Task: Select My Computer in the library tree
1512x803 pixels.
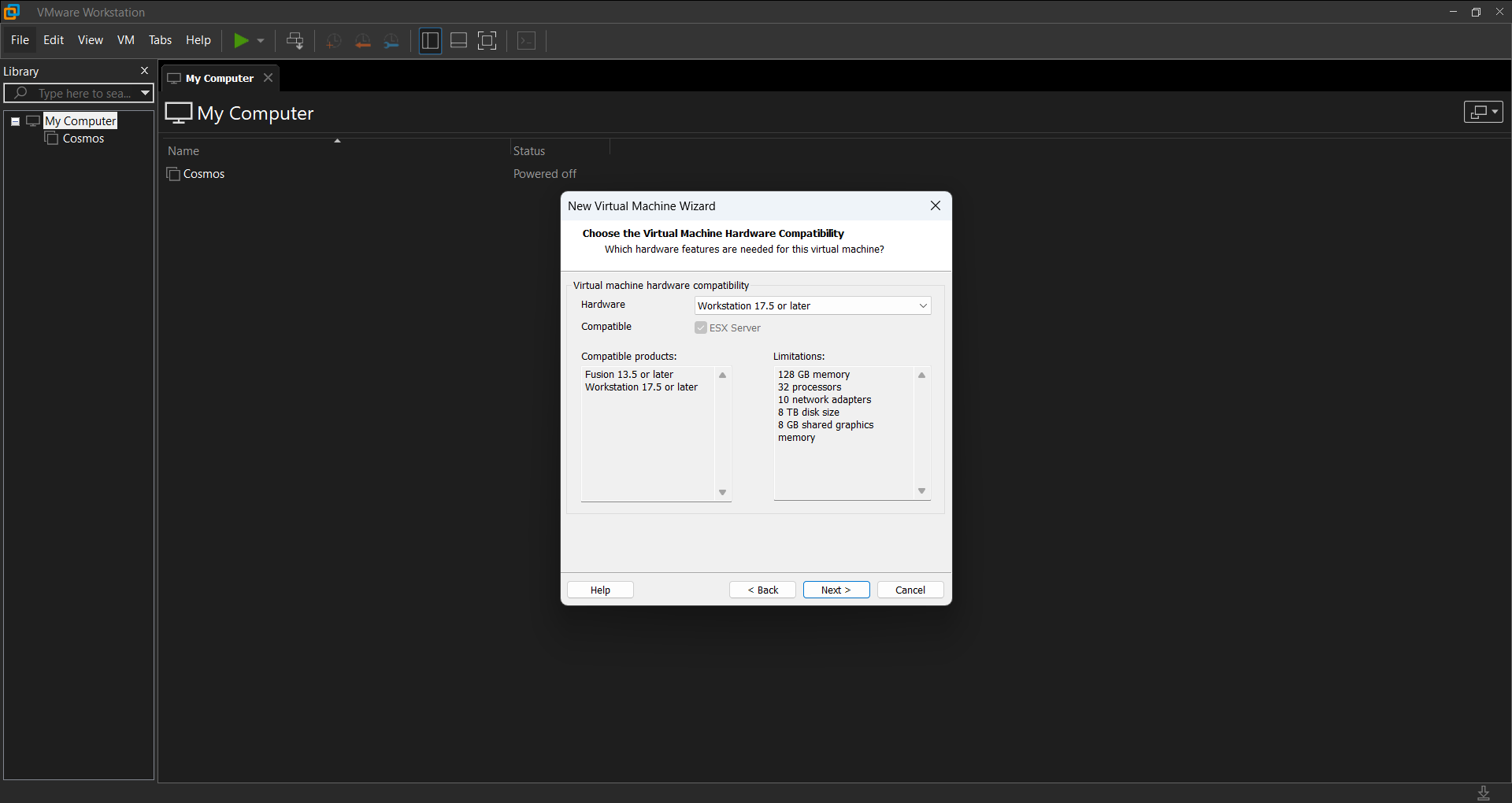Action: tap(80, 120)
